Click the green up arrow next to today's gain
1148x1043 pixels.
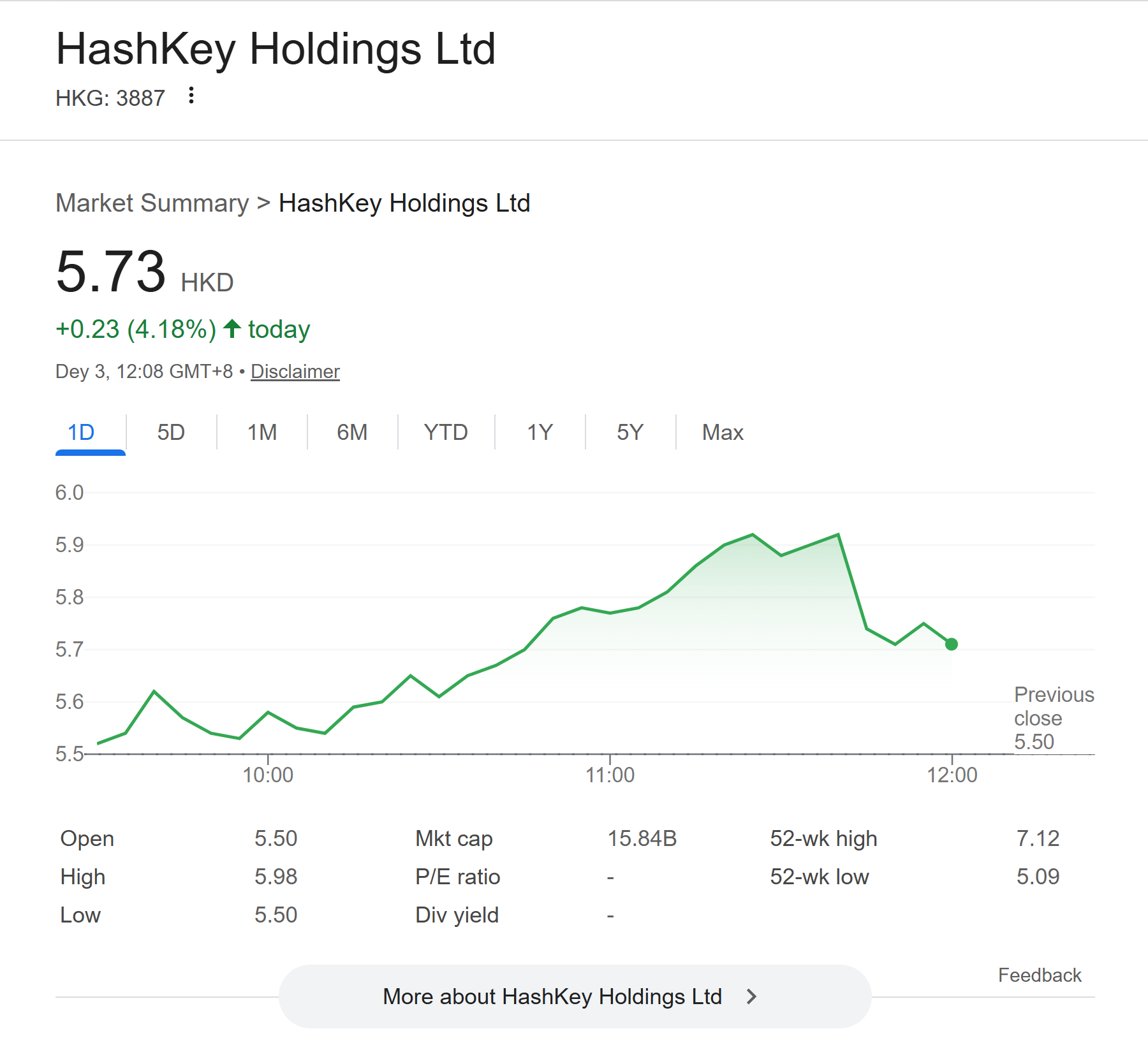coord(231,329)
